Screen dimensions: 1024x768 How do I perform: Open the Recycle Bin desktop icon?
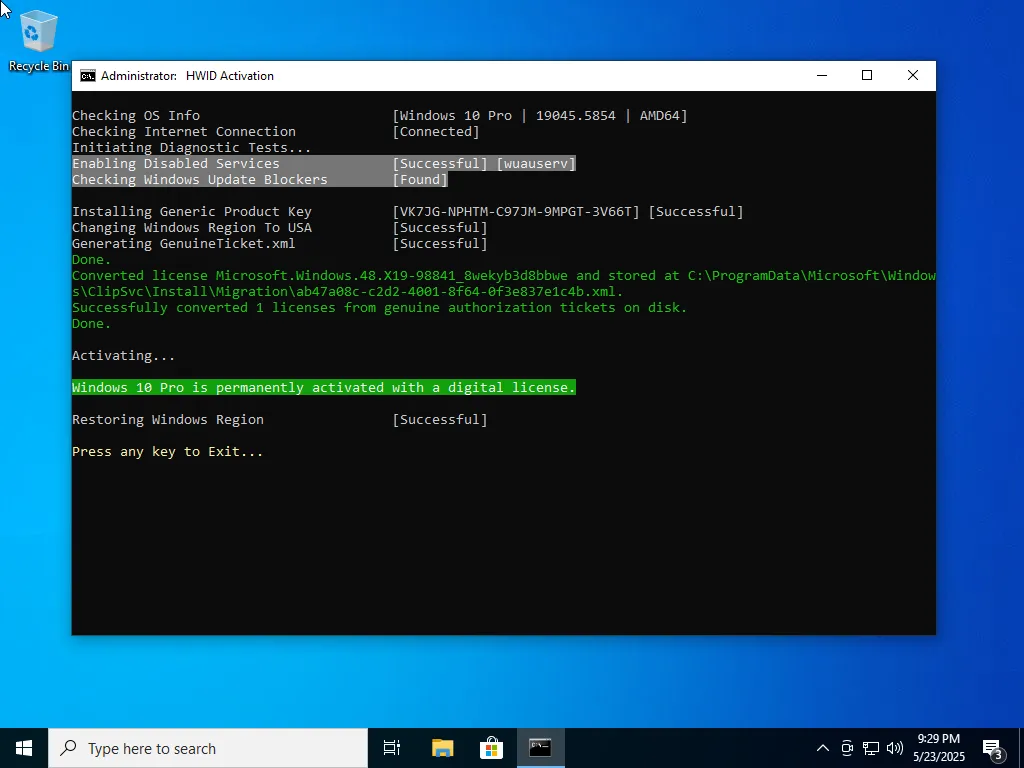pyautogui.click(x=38, y=40)
